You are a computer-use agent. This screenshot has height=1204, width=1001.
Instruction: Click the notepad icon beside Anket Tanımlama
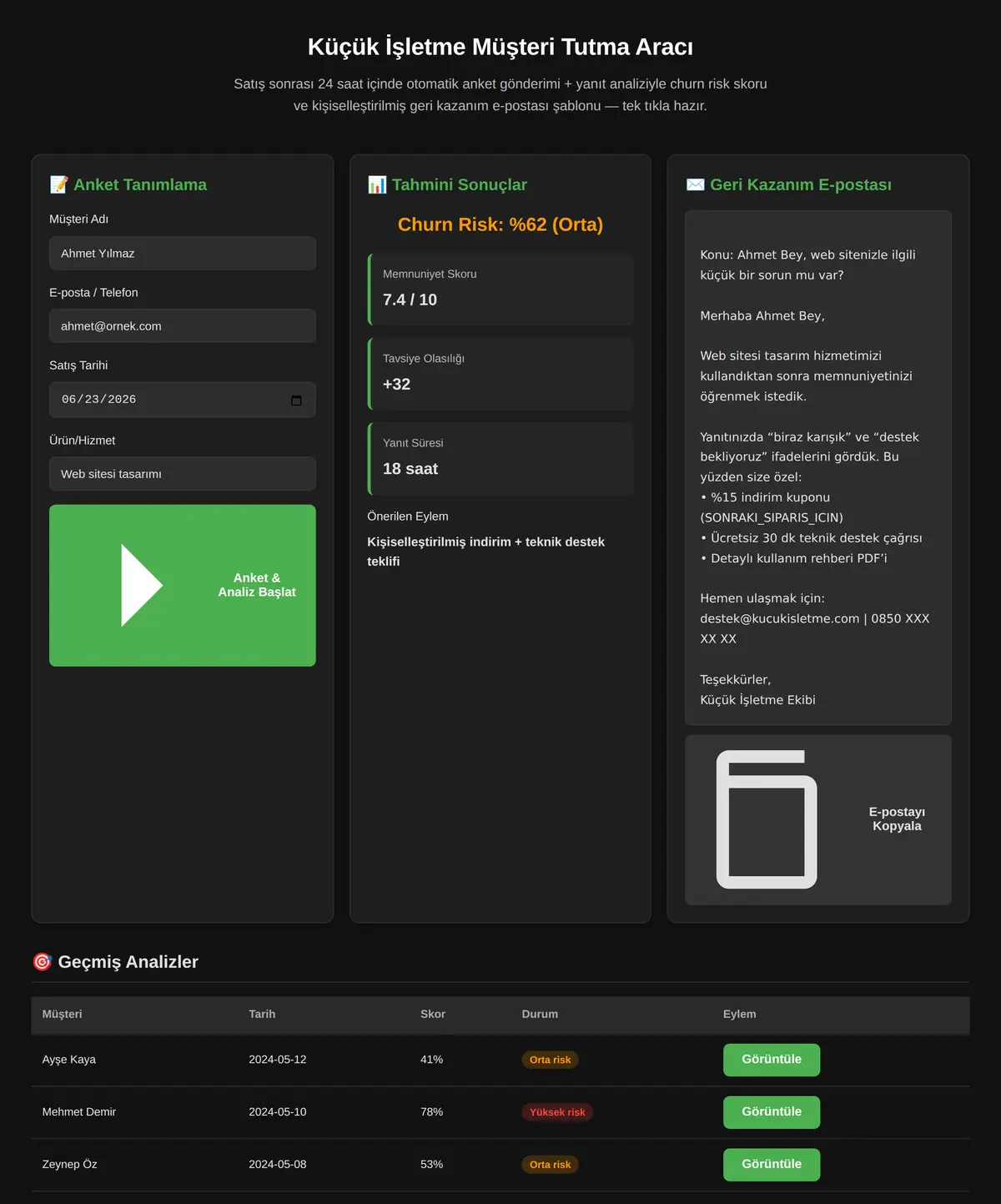(58, 184)
